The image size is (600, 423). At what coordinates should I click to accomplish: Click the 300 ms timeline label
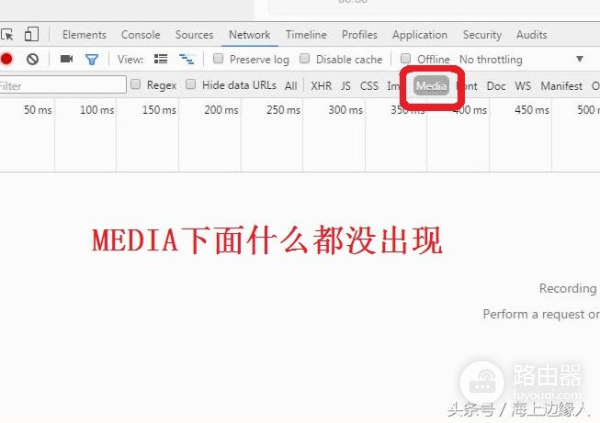point(345,110)
